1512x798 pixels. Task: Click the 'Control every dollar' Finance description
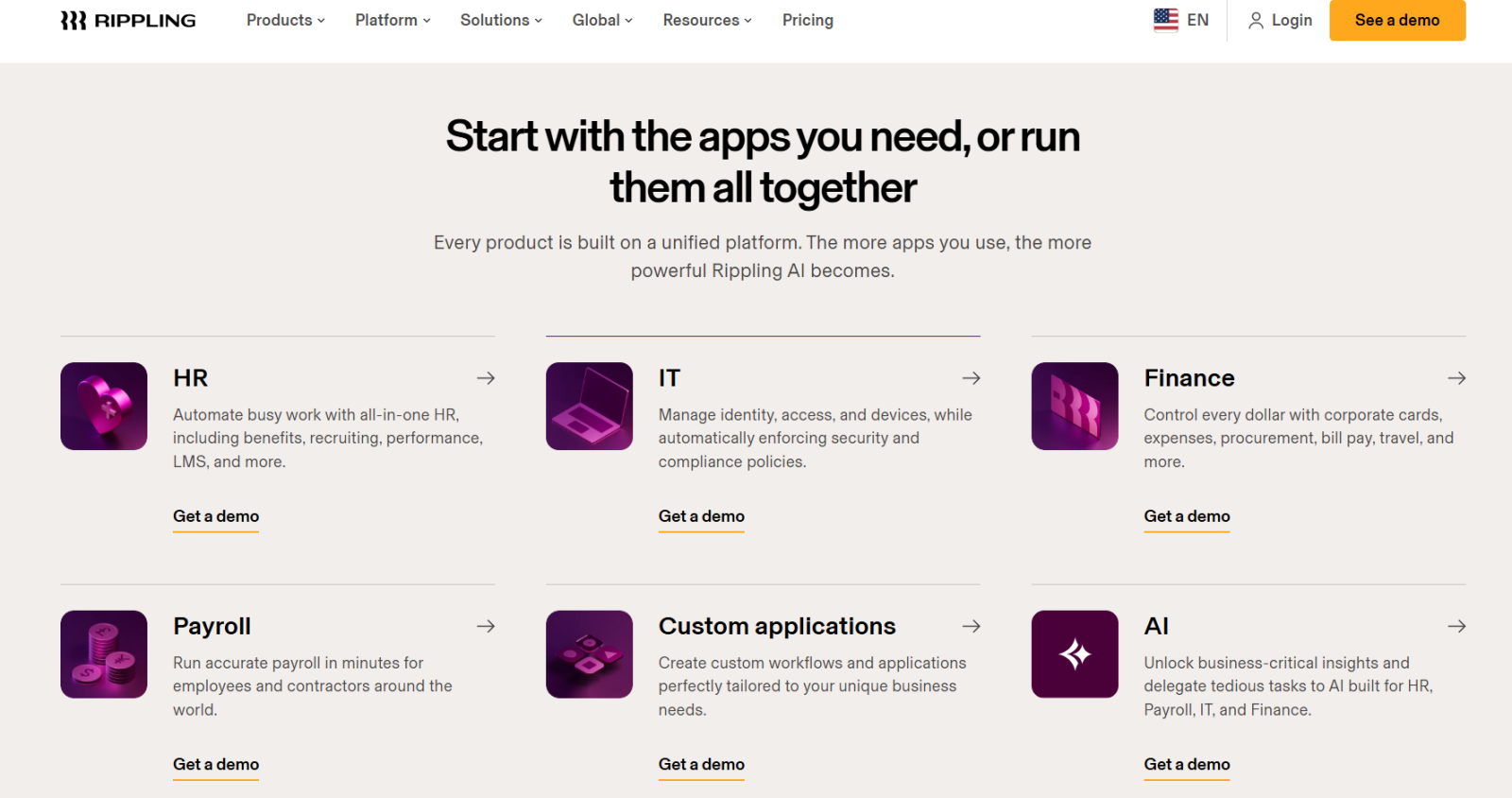(x=1299, y=438)
